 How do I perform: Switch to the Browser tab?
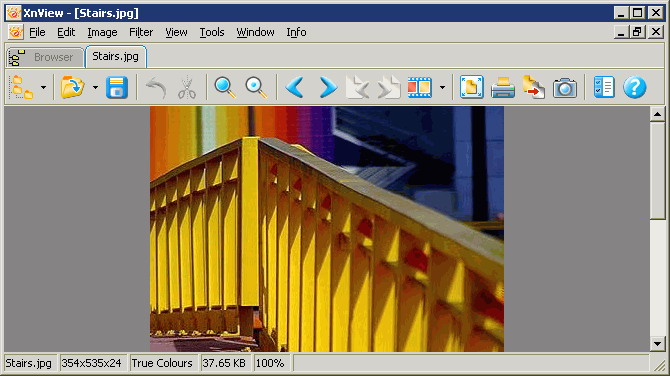(x=45, y=57)
